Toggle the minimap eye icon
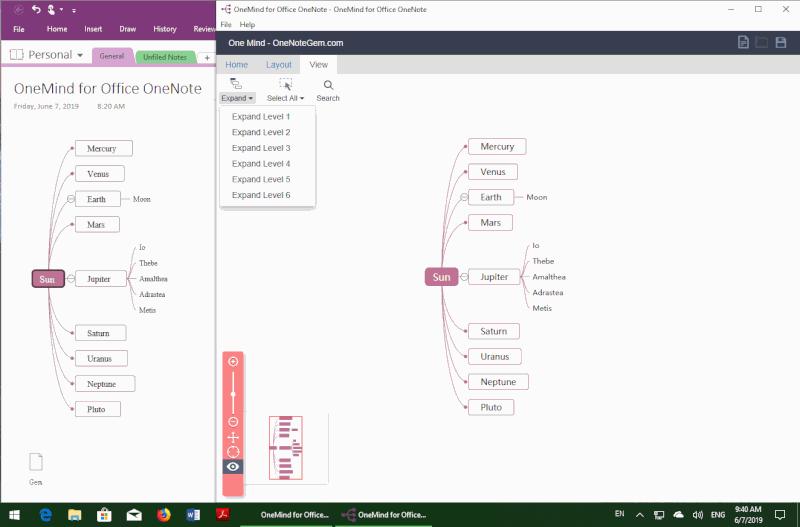This screenshot has width=800, height=527. 233,467
